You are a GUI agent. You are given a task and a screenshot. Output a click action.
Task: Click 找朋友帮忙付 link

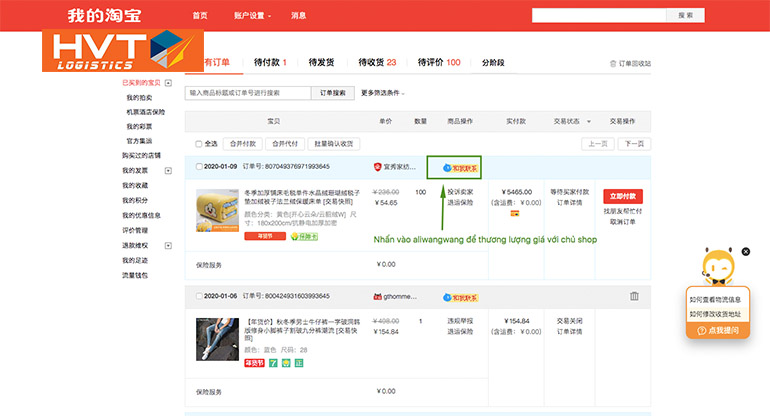pos(623,211)
